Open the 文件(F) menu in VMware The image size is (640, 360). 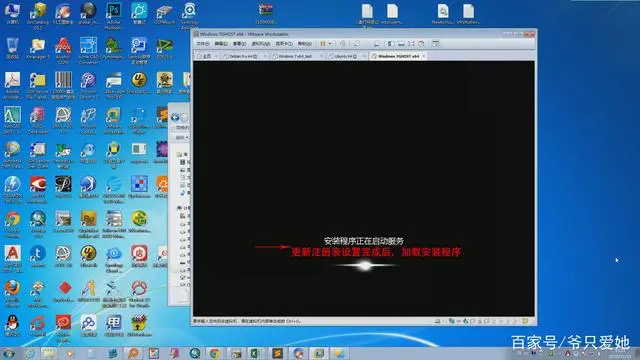[x=203, y=44]
